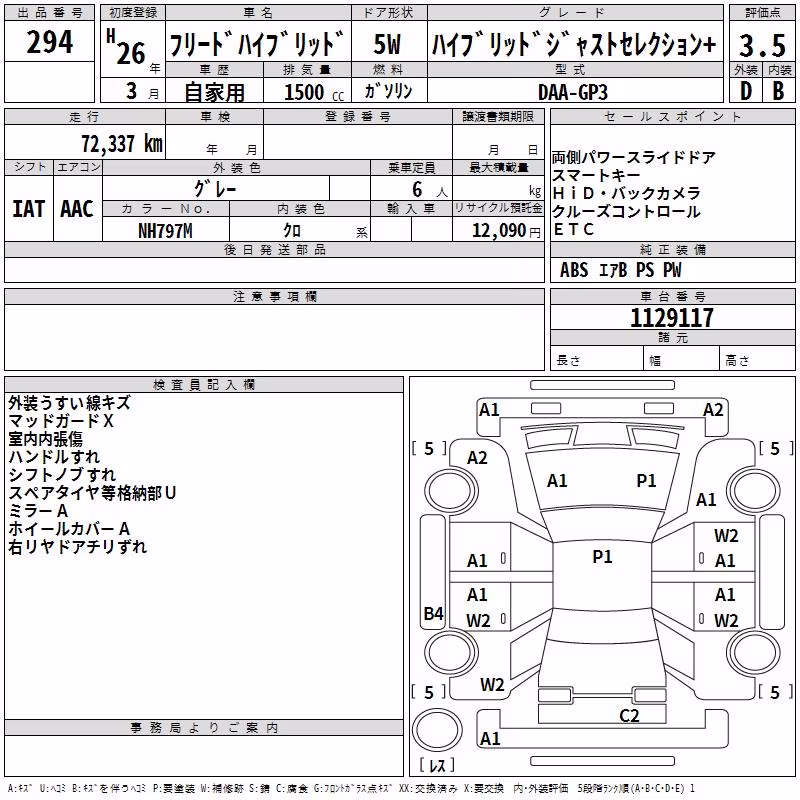Select the exterior color グレー
The width and height of the screenshot is (800, 800).
point(215,189)
